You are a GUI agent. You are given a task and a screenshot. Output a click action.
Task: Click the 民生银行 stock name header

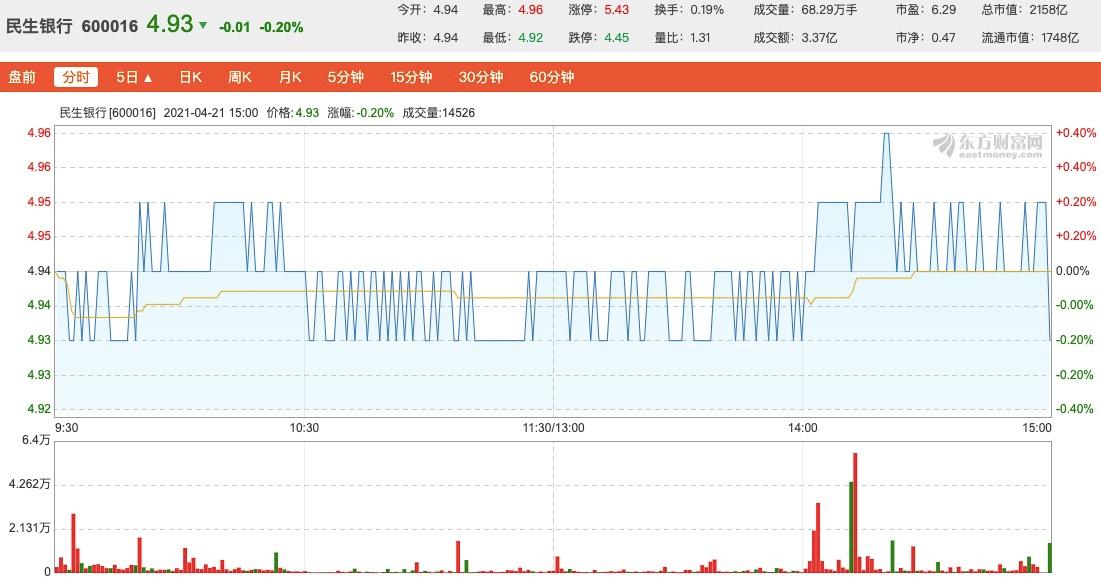click(40, 27)
